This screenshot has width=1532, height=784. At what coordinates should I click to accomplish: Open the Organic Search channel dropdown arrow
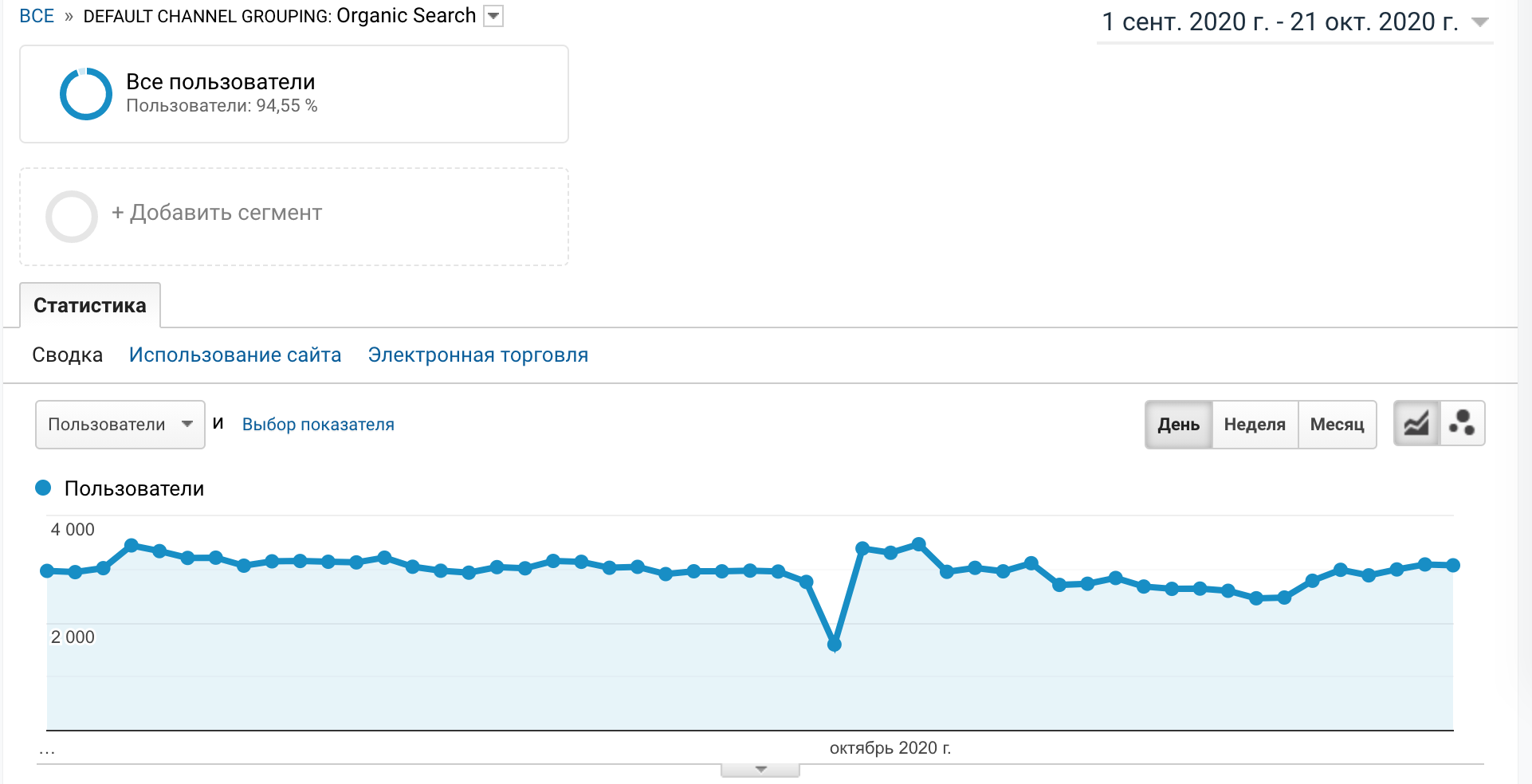pos(494,16)
